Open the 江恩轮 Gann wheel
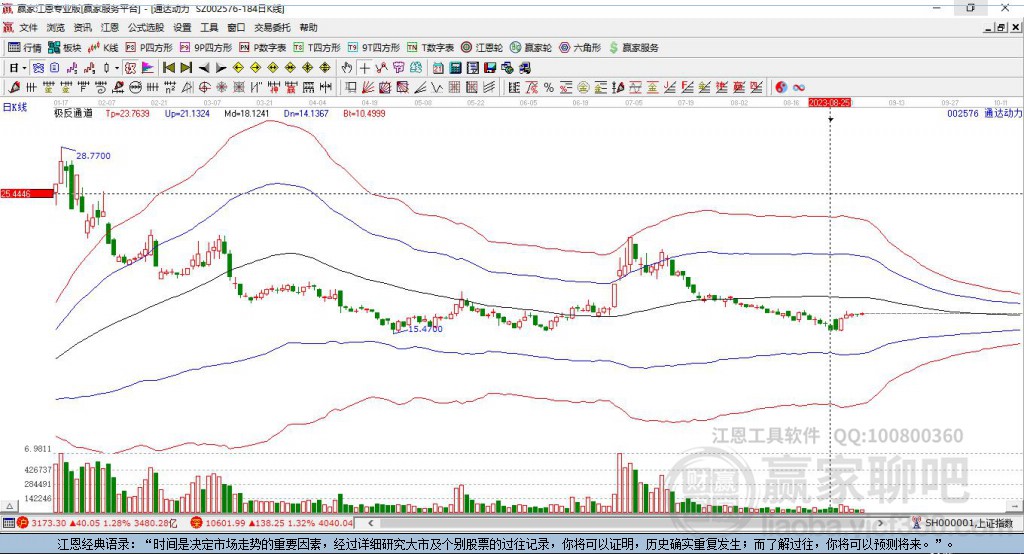This screenshot has height=554, width=1024. [481, 48]
